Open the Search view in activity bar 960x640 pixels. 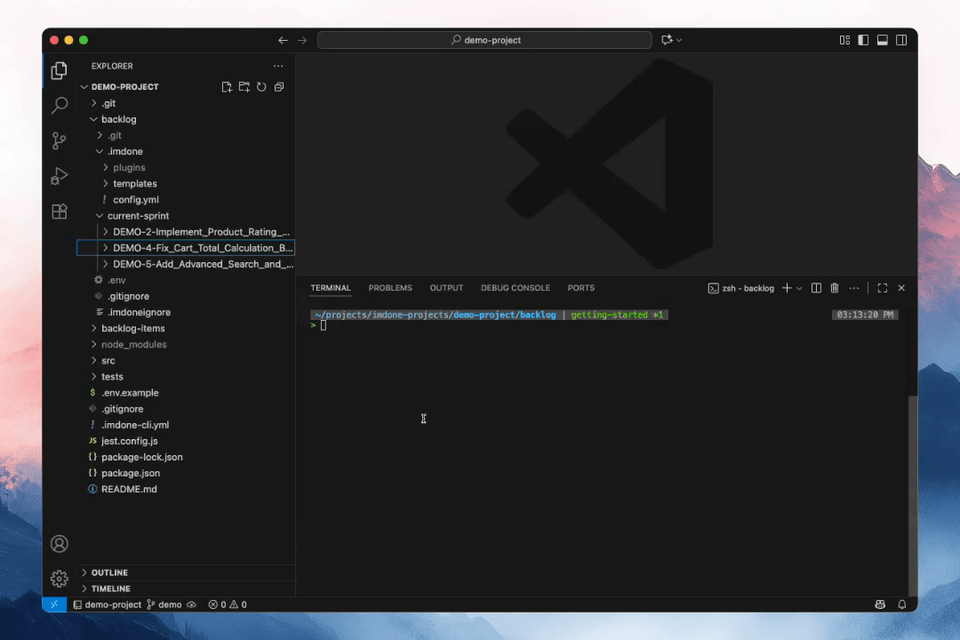(x=59, y=105)
